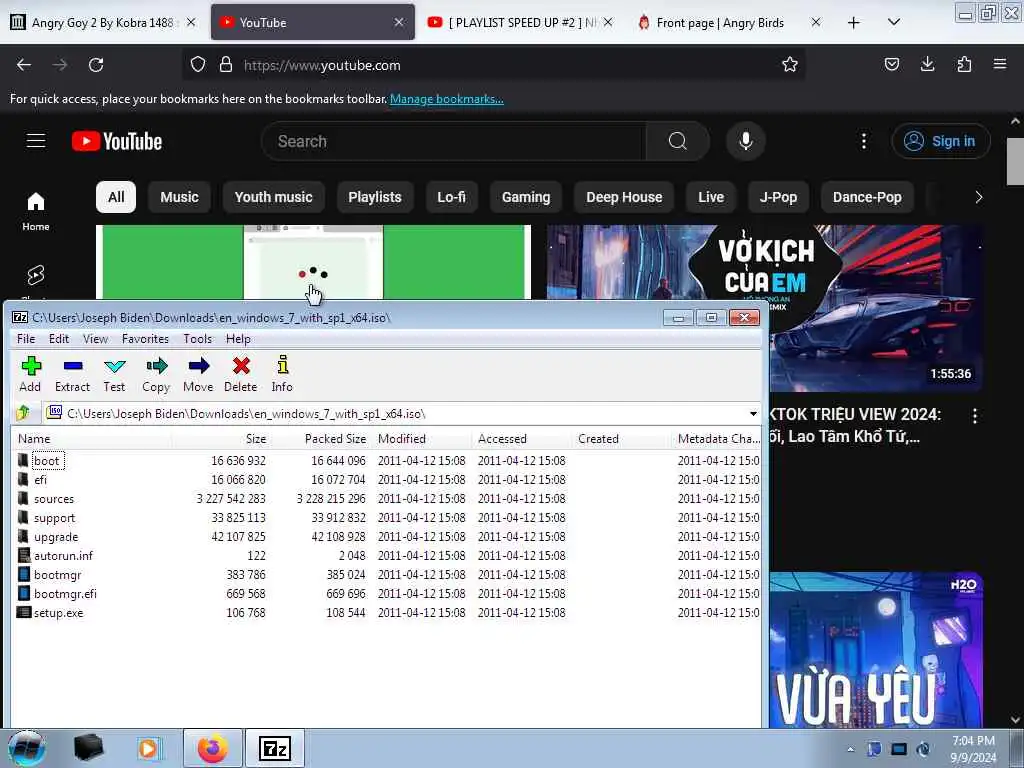The height and width of the screenshot is (768, 1024).
Task: Sort by the Accessed column header
Action: click(522, 439)
